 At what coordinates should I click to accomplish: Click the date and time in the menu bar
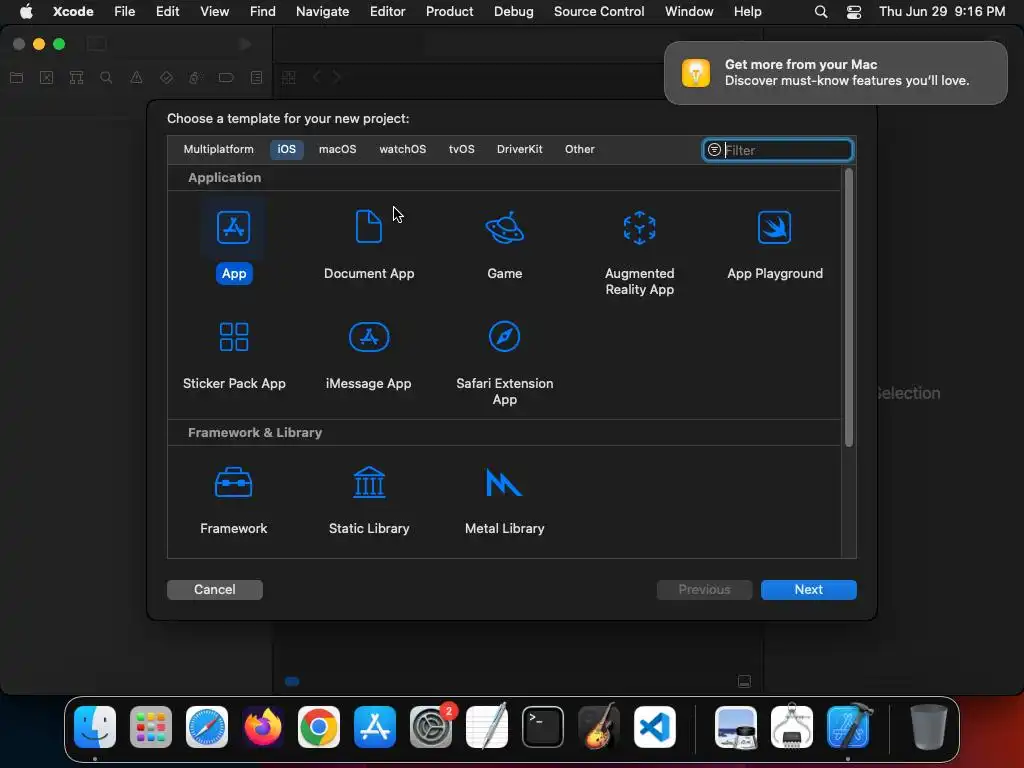[x=942, y=11]
